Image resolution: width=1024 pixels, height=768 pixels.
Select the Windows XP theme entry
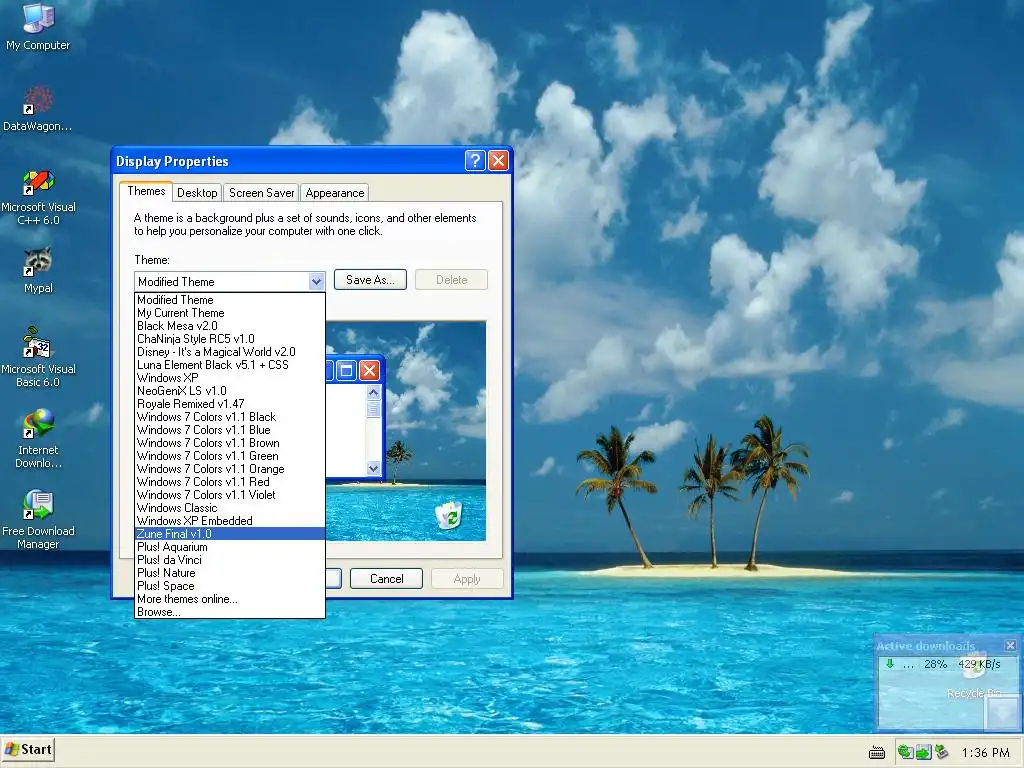[x=230, y=378]
